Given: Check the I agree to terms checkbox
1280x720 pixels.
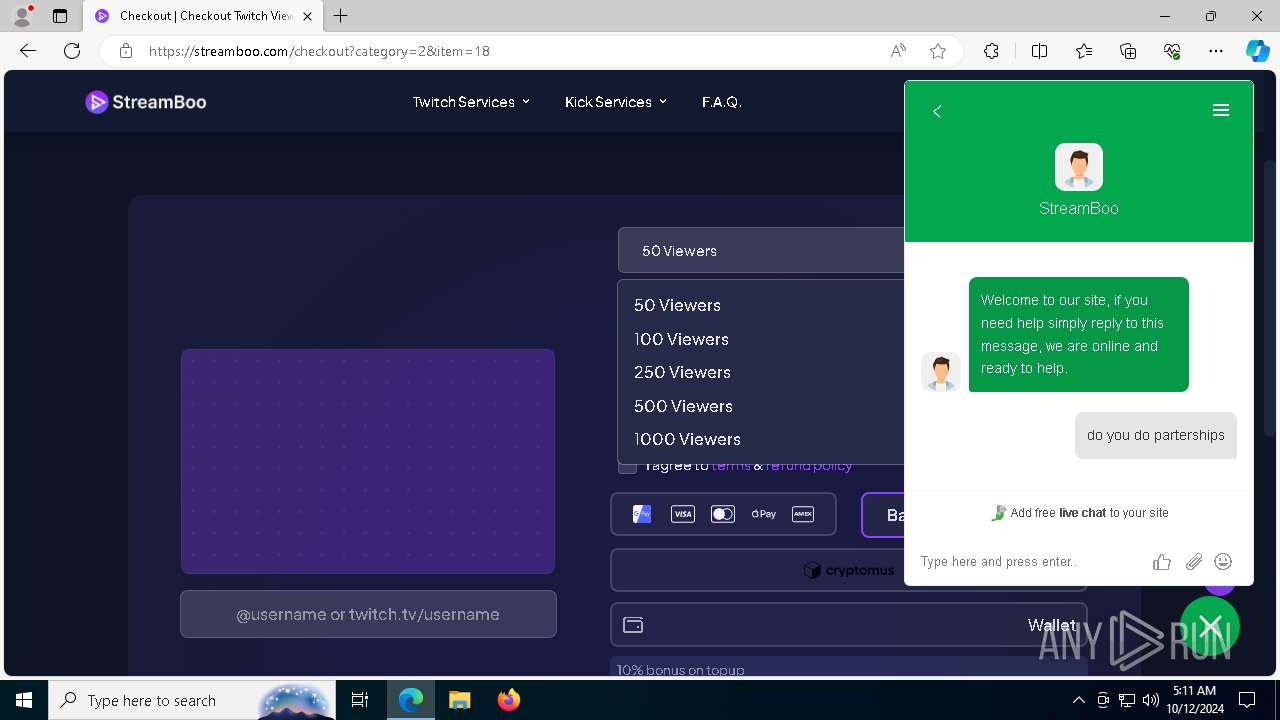Looking at the screenshot, I should 627,465.
